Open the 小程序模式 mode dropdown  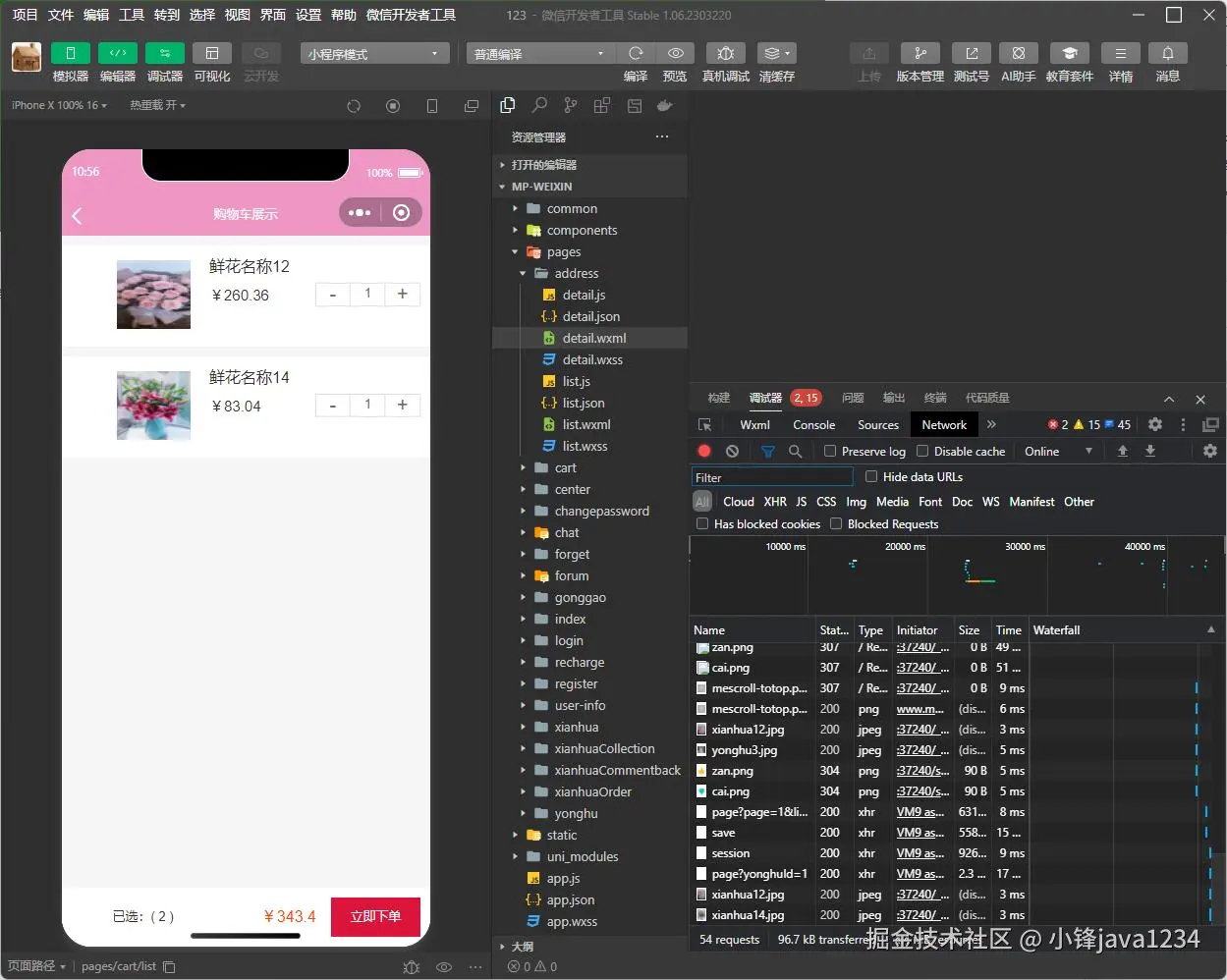pyautogui.click(x=373, y=53)
